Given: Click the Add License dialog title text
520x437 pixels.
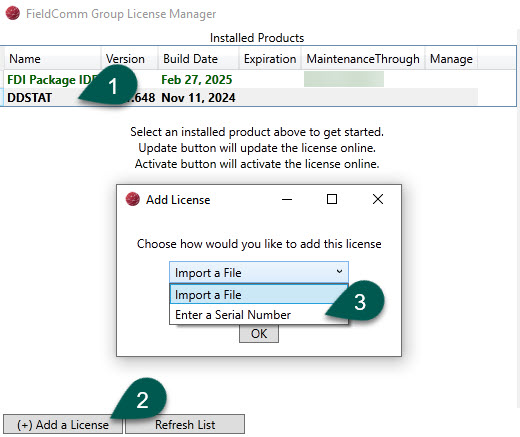Looking at the screenshot, I should (x=178, y=200).
